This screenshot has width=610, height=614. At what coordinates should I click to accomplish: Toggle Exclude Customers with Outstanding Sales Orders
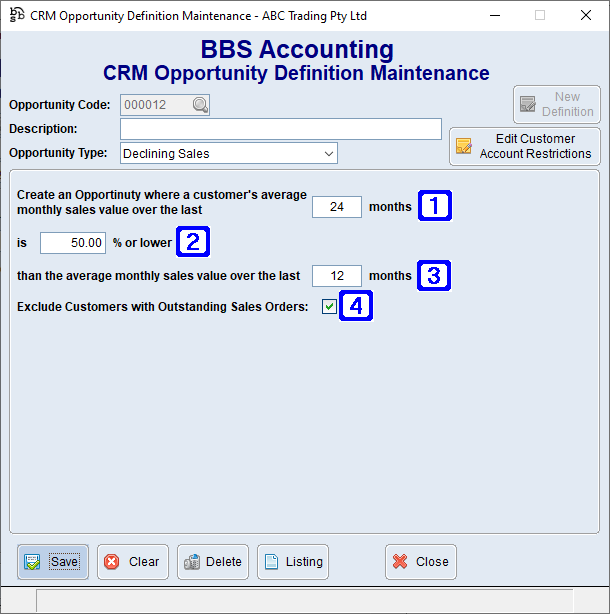point(329,306)
